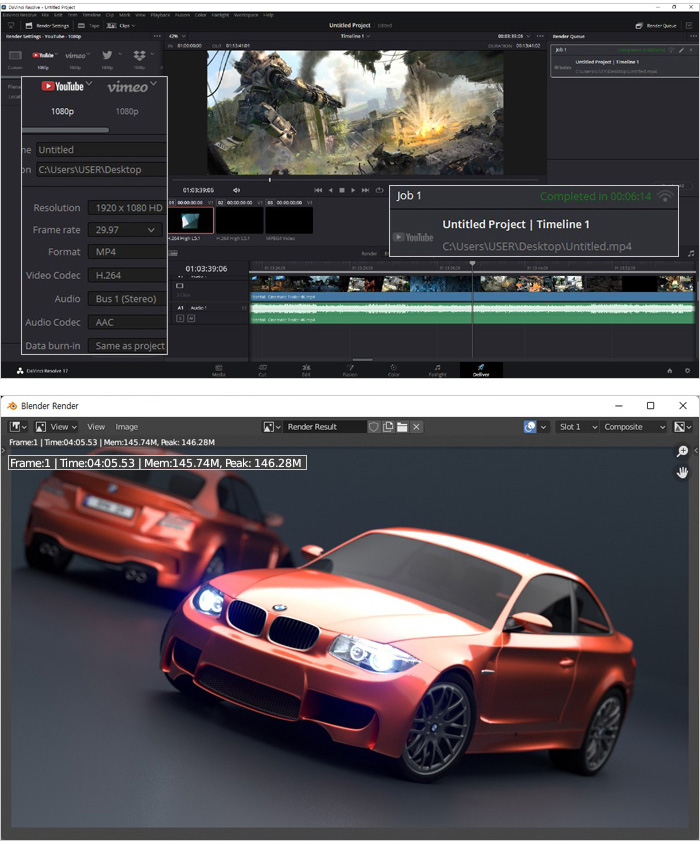Screen dimensions: 700x844
Task: Expand the Twitter preset options arrow
Action: tap(120, 54)
